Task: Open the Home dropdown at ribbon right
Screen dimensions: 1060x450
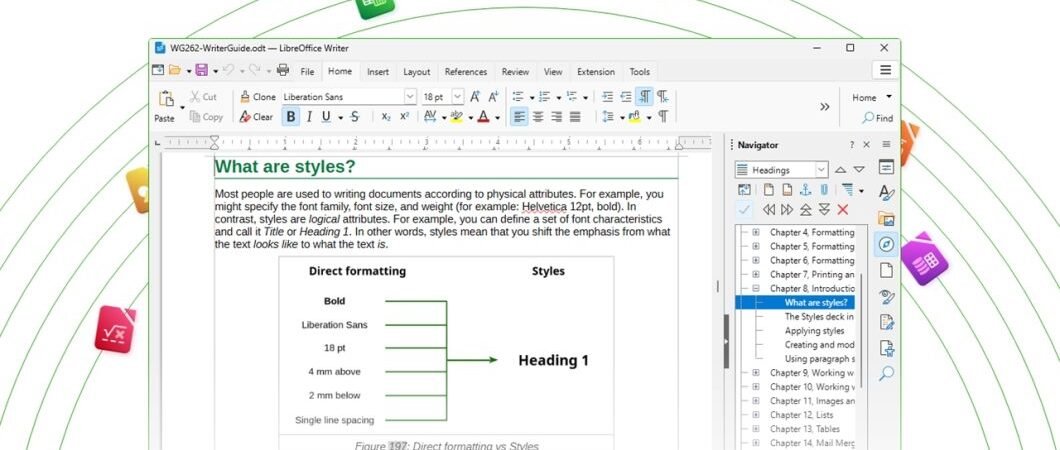Action: coord(888,97)
